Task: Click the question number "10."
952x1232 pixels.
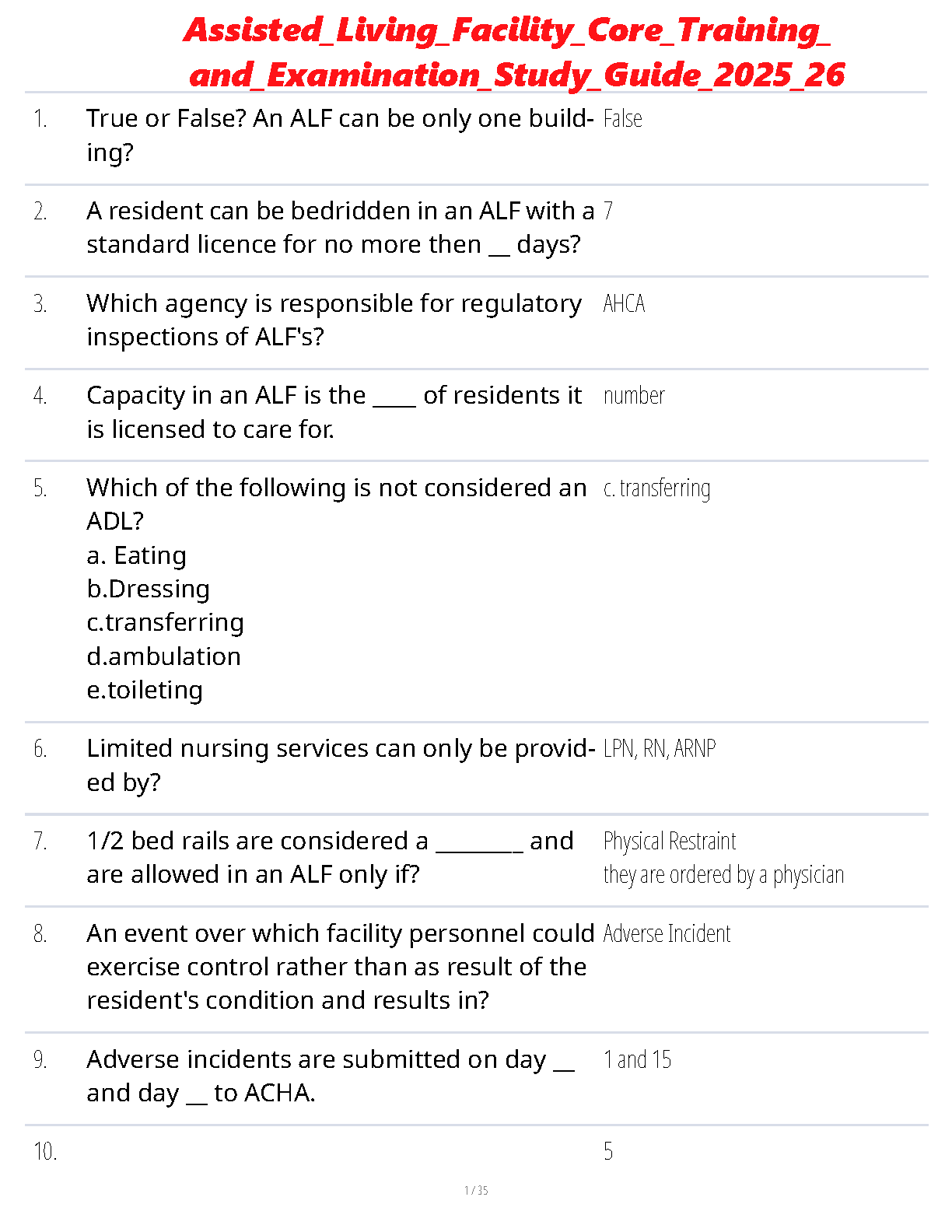Action: point(45,1151)
